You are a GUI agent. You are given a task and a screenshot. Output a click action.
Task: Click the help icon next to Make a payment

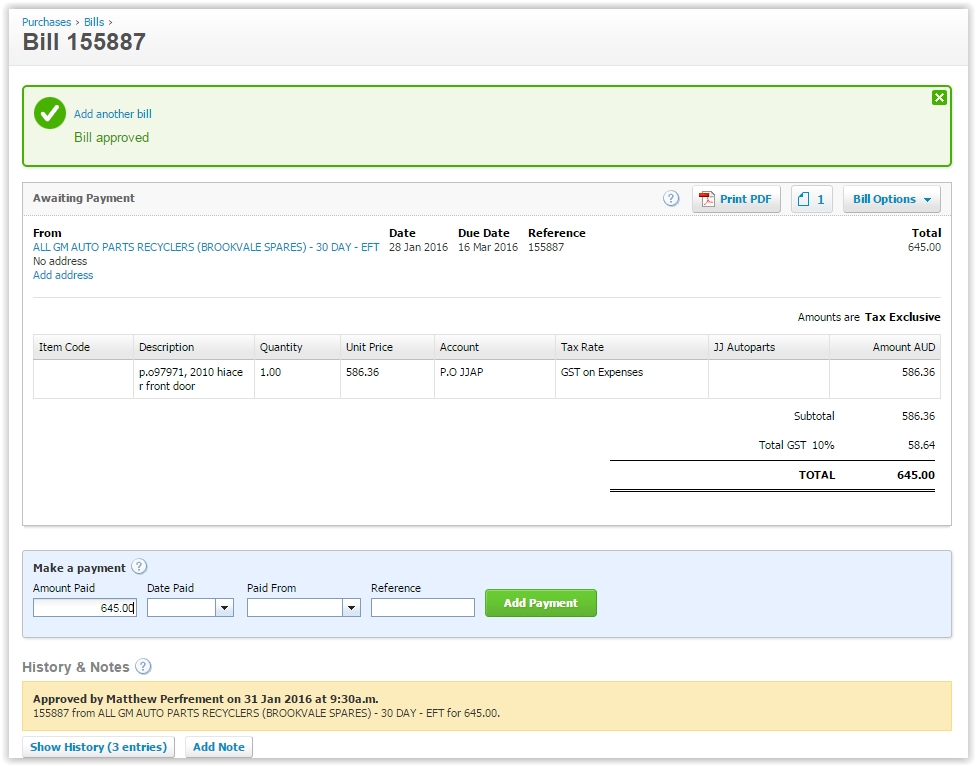pyautogui.click(x=139, y=567)
